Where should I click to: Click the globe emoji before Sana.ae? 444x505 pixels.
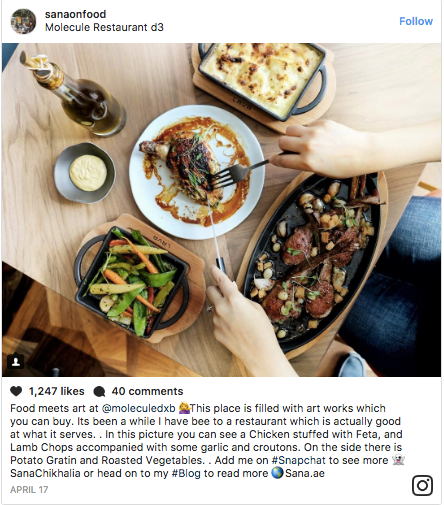click(x=277, y=473)
